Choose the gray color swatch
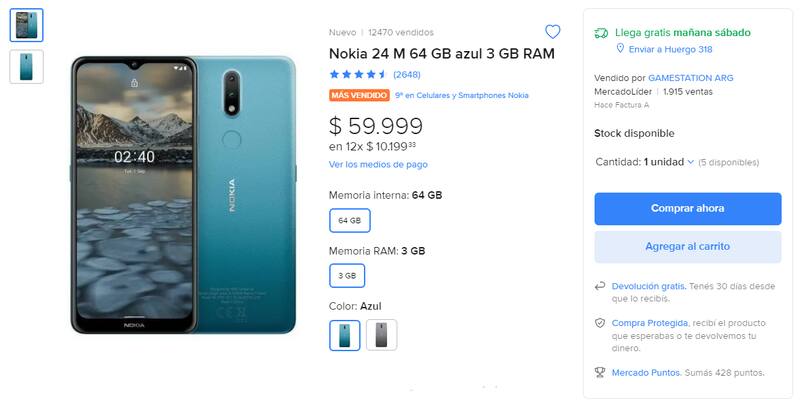 click(382, 335)
